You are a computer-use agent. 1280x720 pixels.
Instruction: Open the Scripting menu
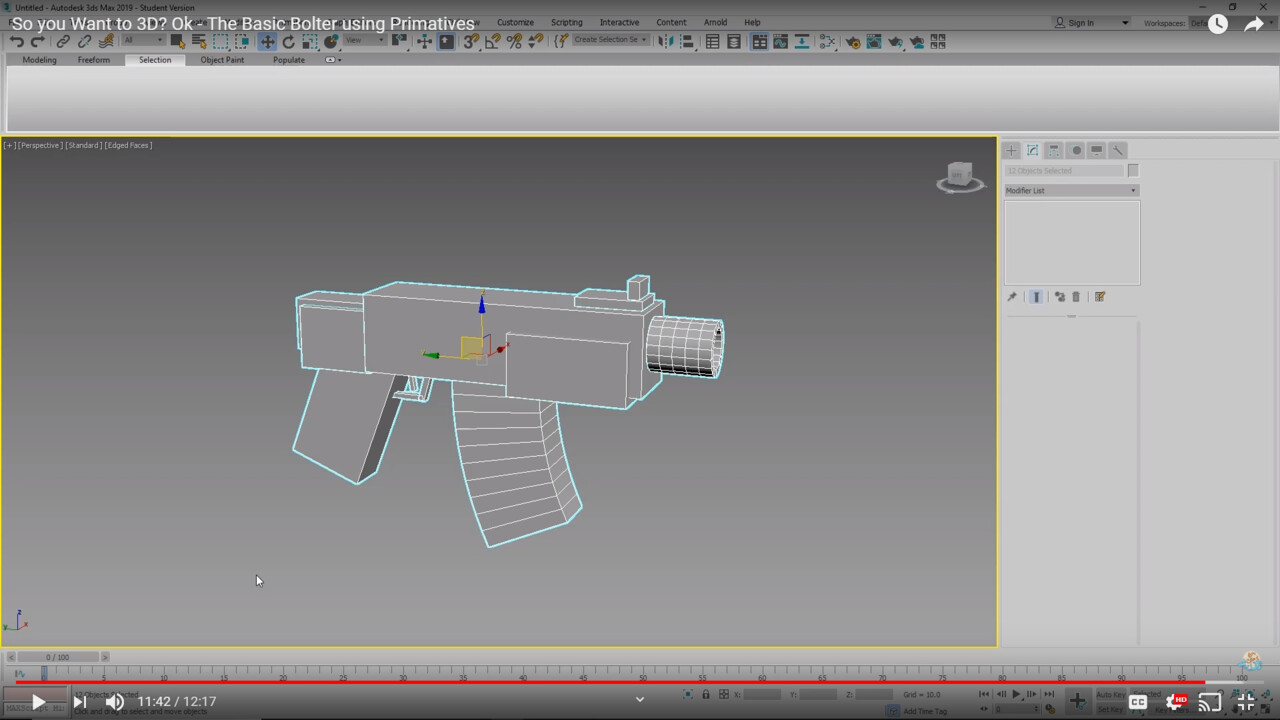pos(566,22)
